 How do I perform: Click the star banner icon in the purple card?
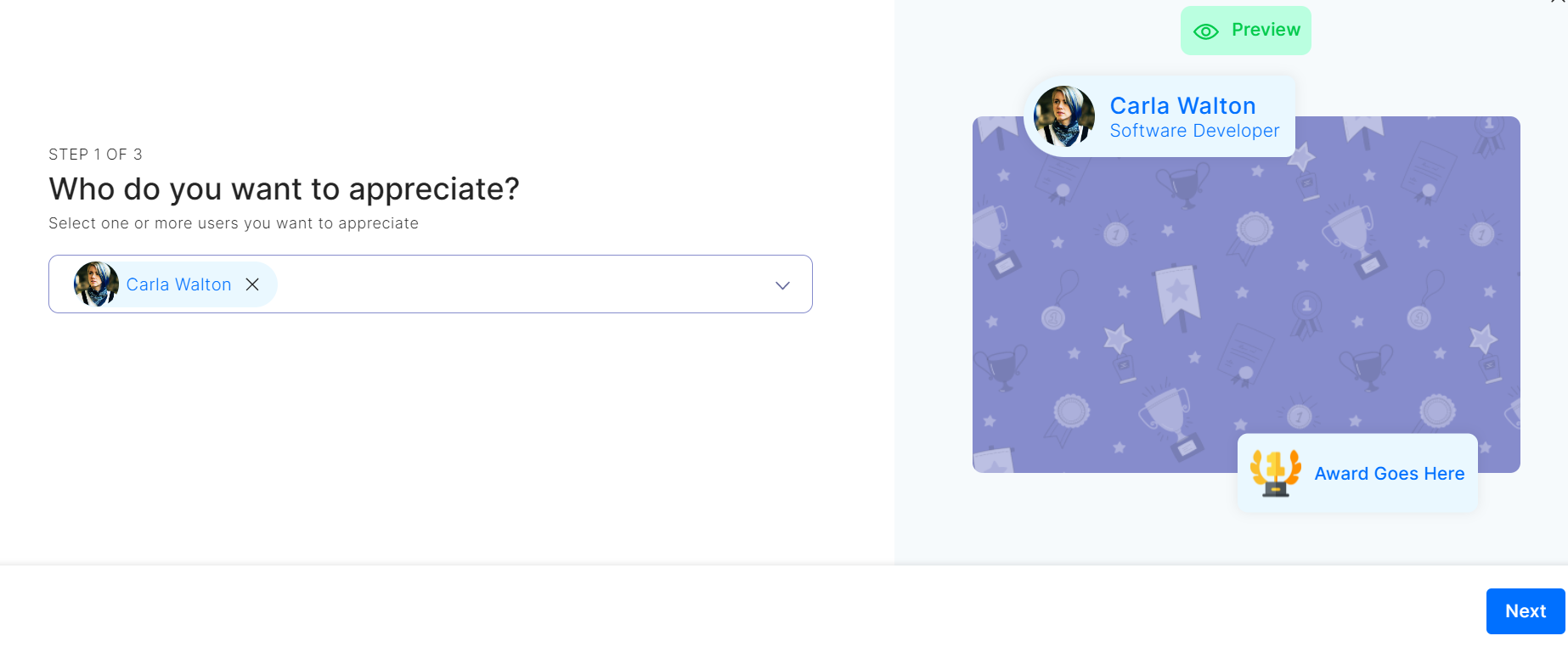tap(1177, 294)
